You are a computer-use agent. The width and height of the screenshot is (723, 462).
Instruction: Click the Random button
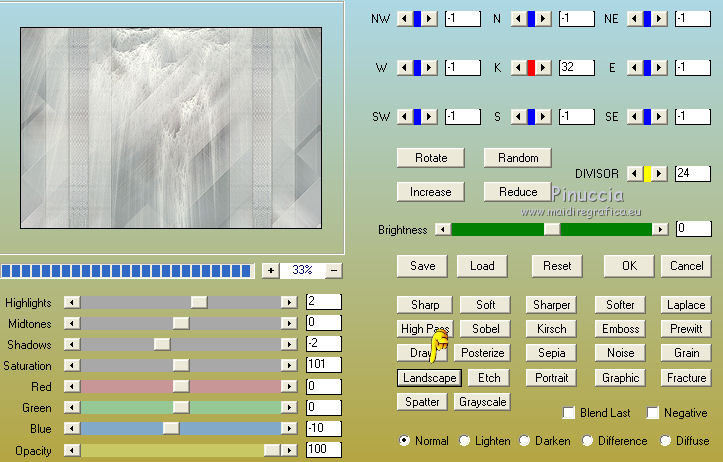[x=518, y=158]
